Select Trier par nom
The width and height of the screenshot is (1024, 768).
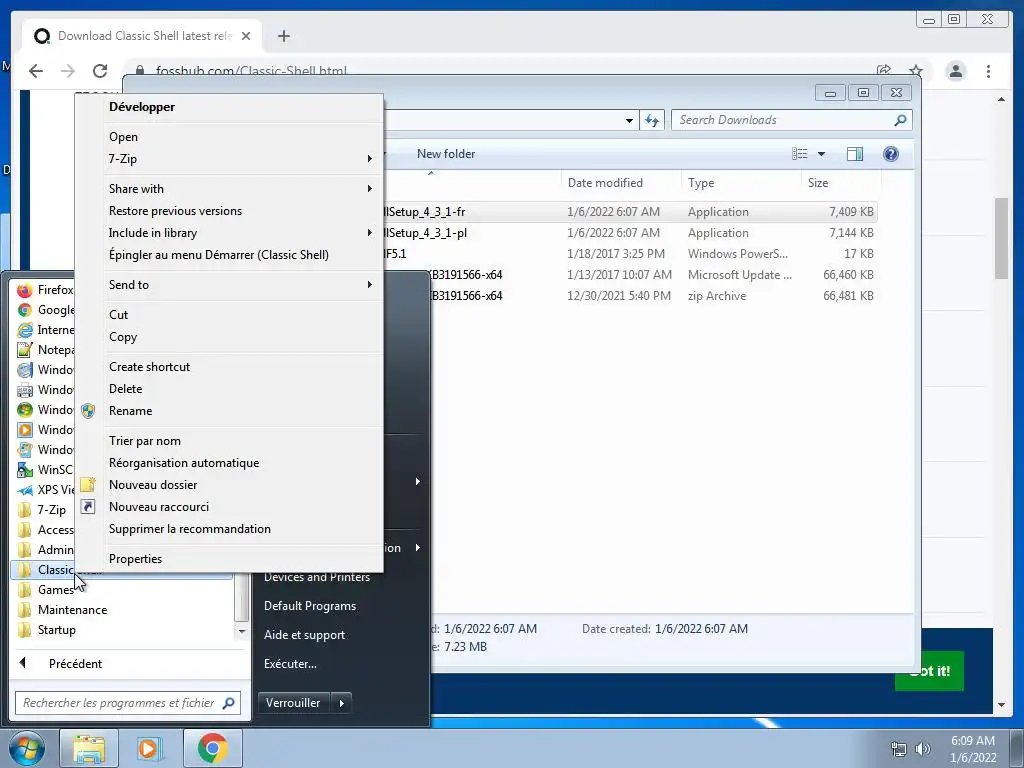pyautogui.click(x=145, y=441)
